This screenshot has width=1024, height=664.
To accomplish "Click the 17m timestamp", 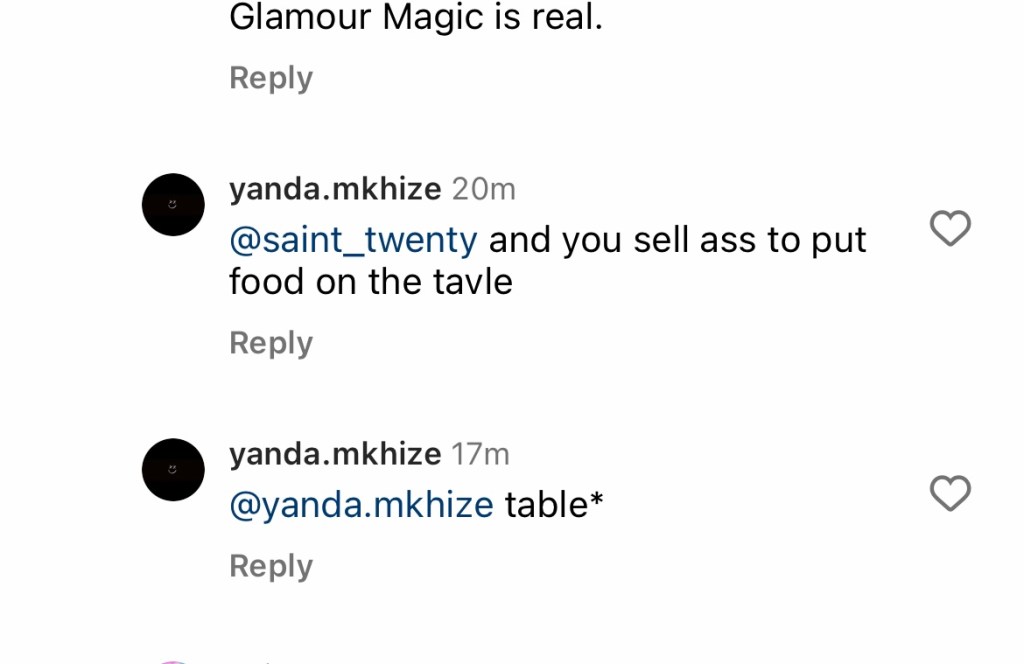I will tap(480, 454).
